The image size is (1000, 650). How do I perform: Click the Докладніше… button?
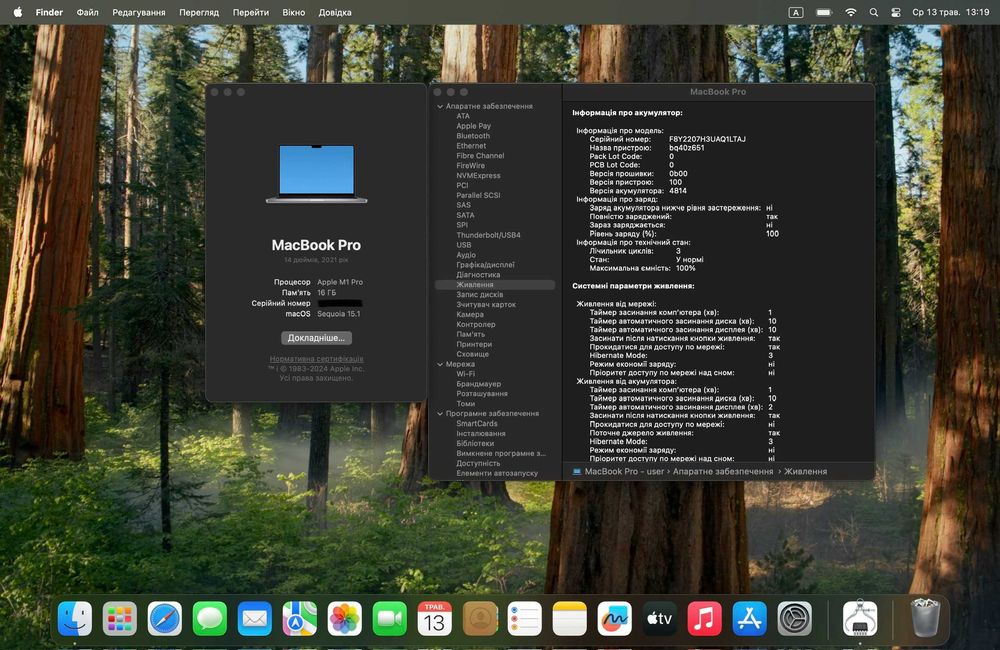tap(316, 338)
